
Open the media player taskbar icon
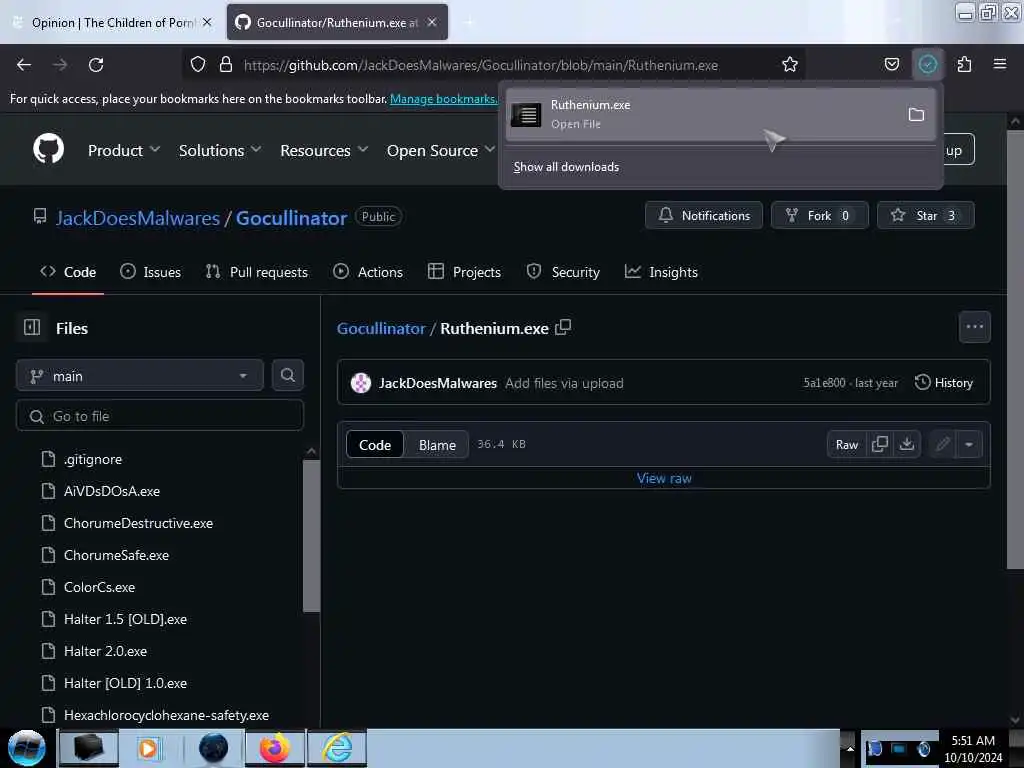click(x=149, y=748)
